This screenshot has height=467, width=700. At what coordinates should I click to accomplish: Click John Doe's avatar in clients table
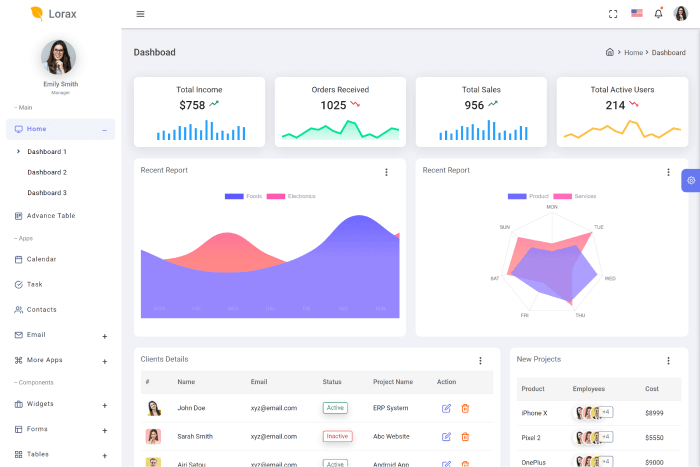click(153, 408)
